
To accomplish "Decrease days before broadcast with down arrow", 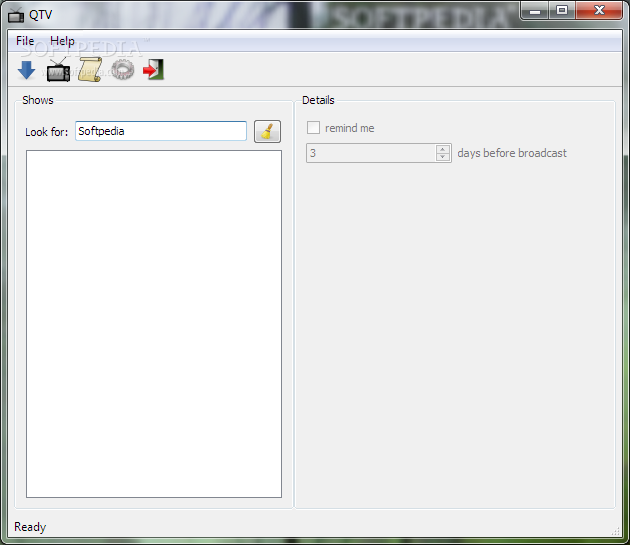I will 443,157.
